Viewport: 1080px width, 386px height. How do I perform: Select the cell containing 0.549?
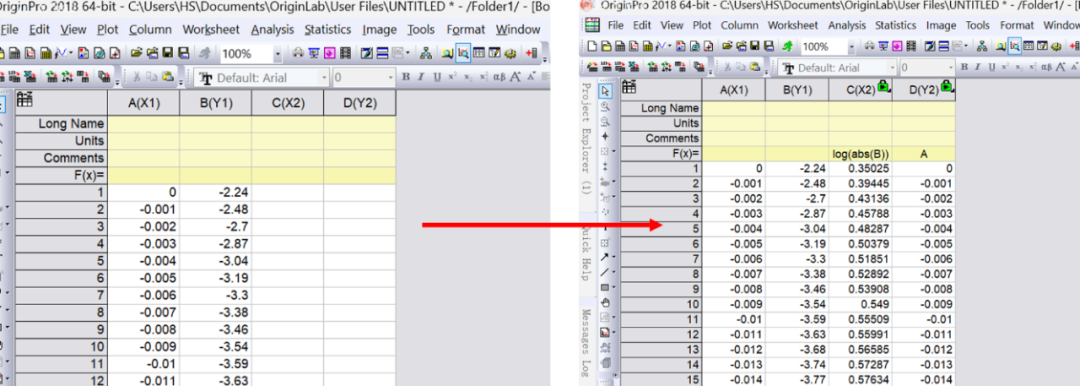860,304
